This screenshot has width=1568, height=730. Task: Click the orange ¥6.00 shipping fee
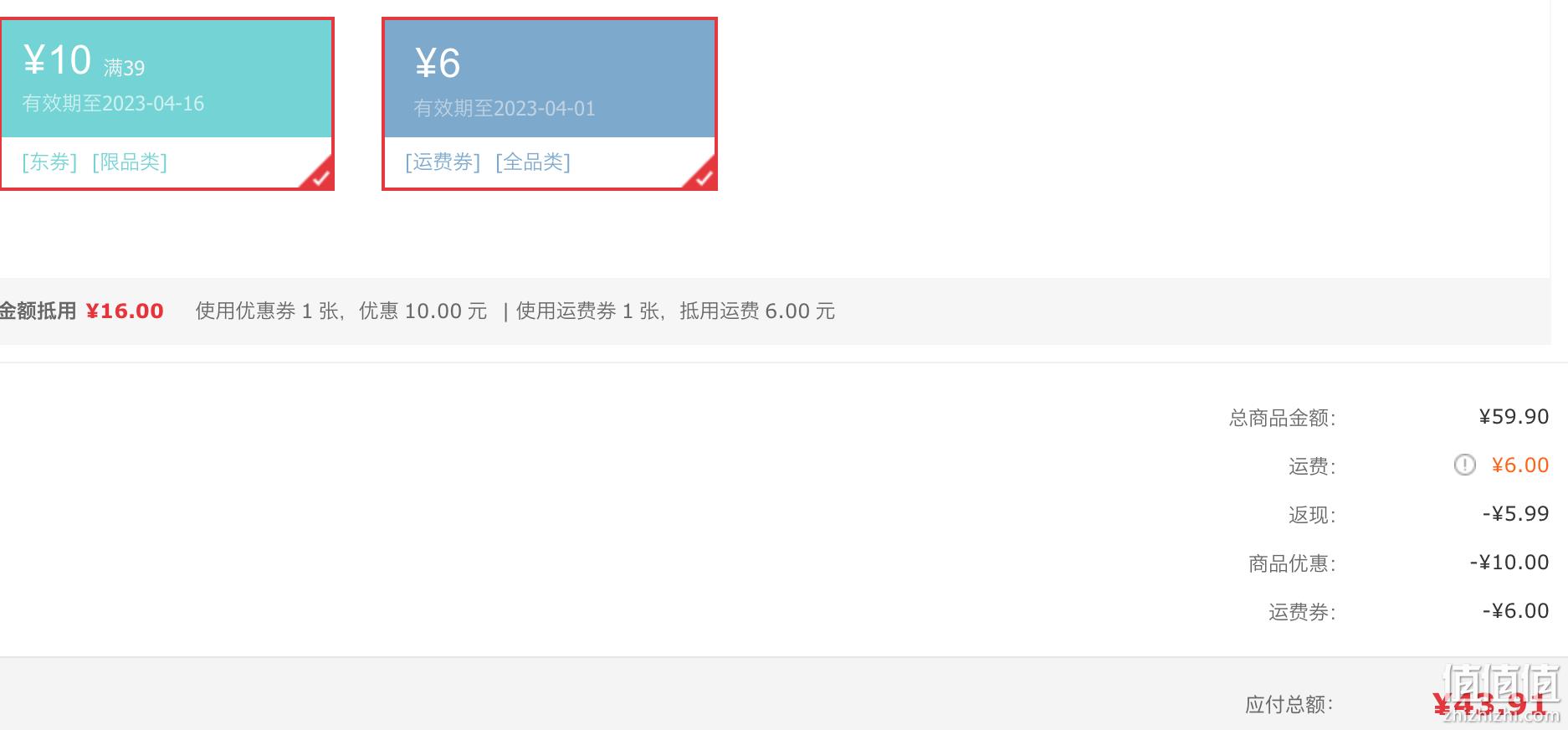coord(1520,465)
